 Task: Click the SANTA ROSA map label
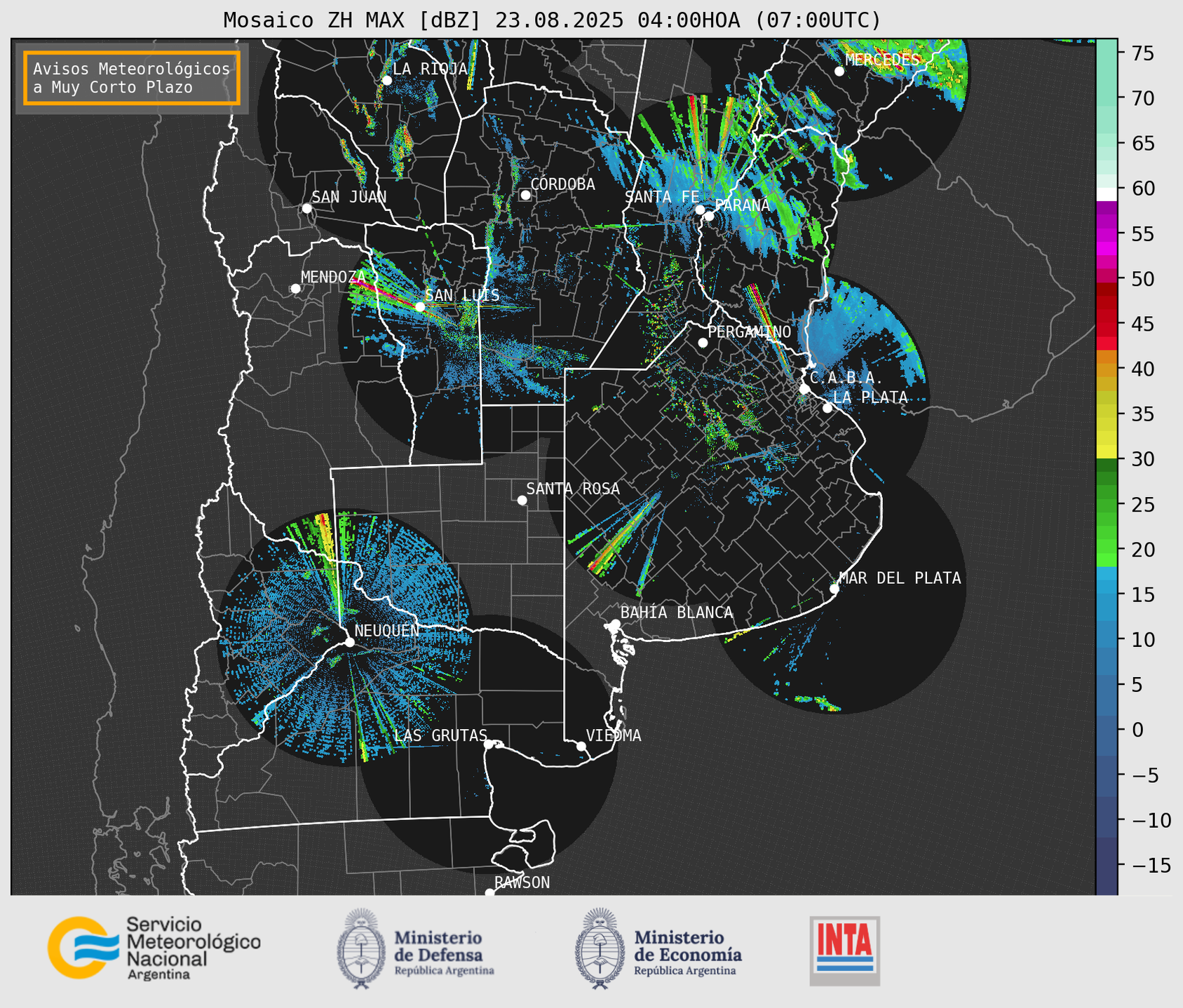(573, 489)
